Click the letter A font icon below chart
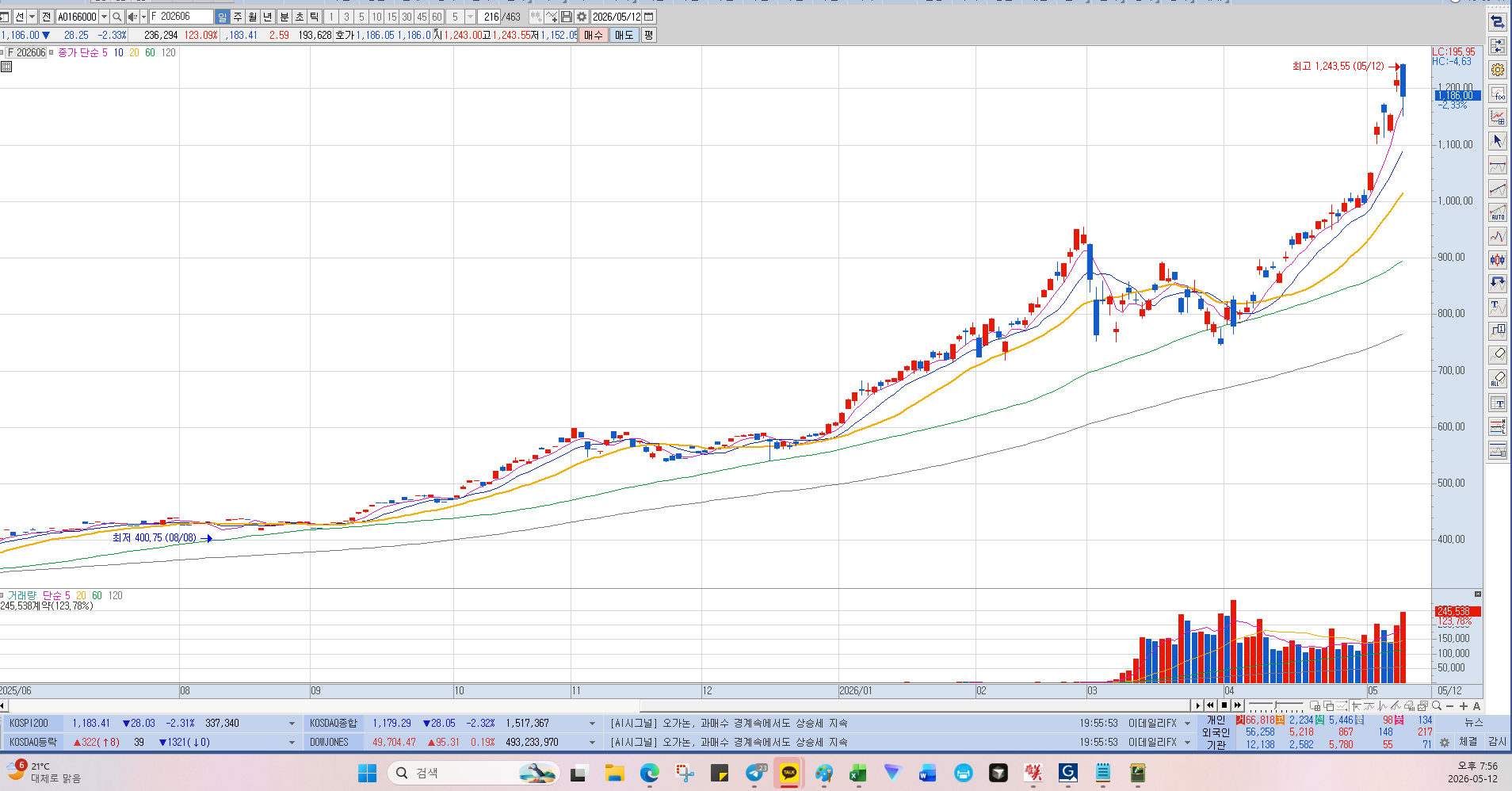 [1476, 705]
